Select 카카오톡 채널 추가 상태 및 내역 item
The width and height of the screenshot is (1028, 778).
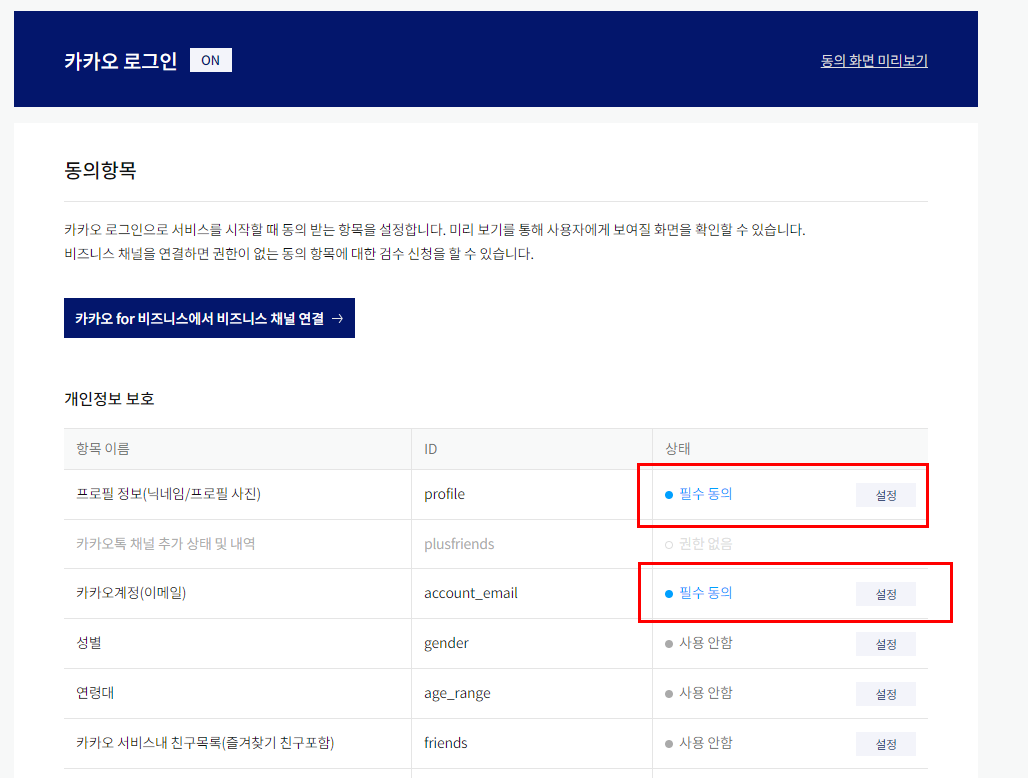(x=165, y=543)
